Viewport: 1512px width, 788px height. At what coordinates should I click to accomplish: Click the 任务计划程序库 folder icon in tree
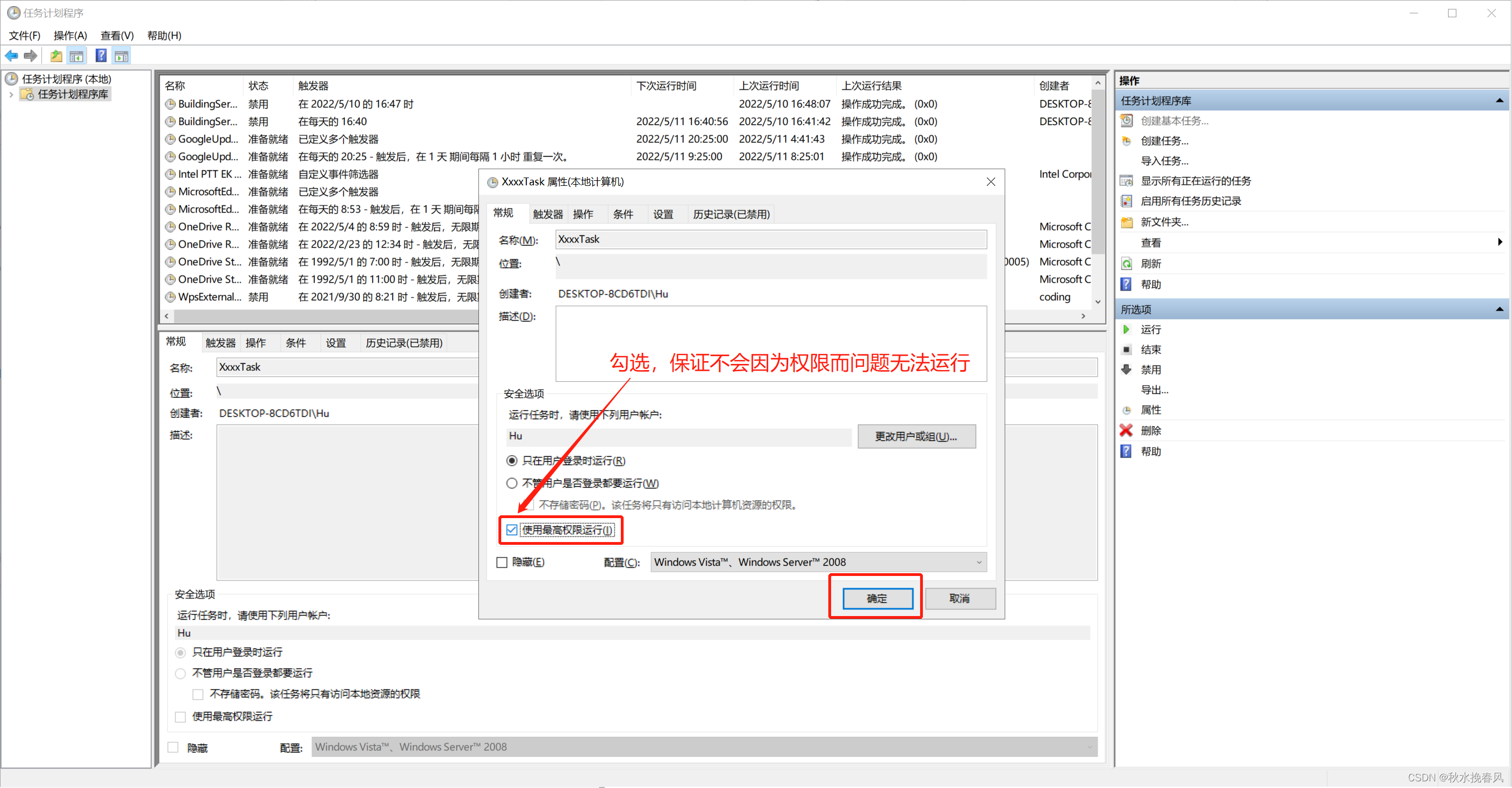coord(27,94)
